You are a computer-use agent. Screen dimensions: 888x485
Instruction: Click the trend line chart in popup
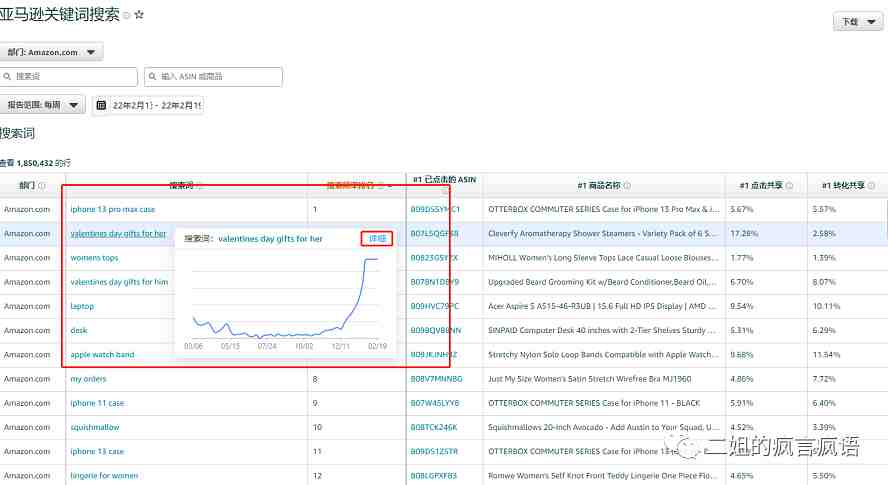(x=285, y=298)
